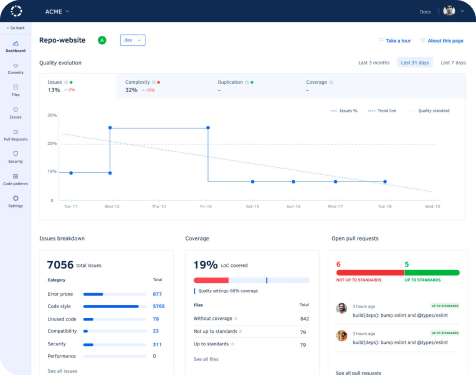Viewport: 476px width, 375px height.
Task: Click See all files link
Action: 206,359
